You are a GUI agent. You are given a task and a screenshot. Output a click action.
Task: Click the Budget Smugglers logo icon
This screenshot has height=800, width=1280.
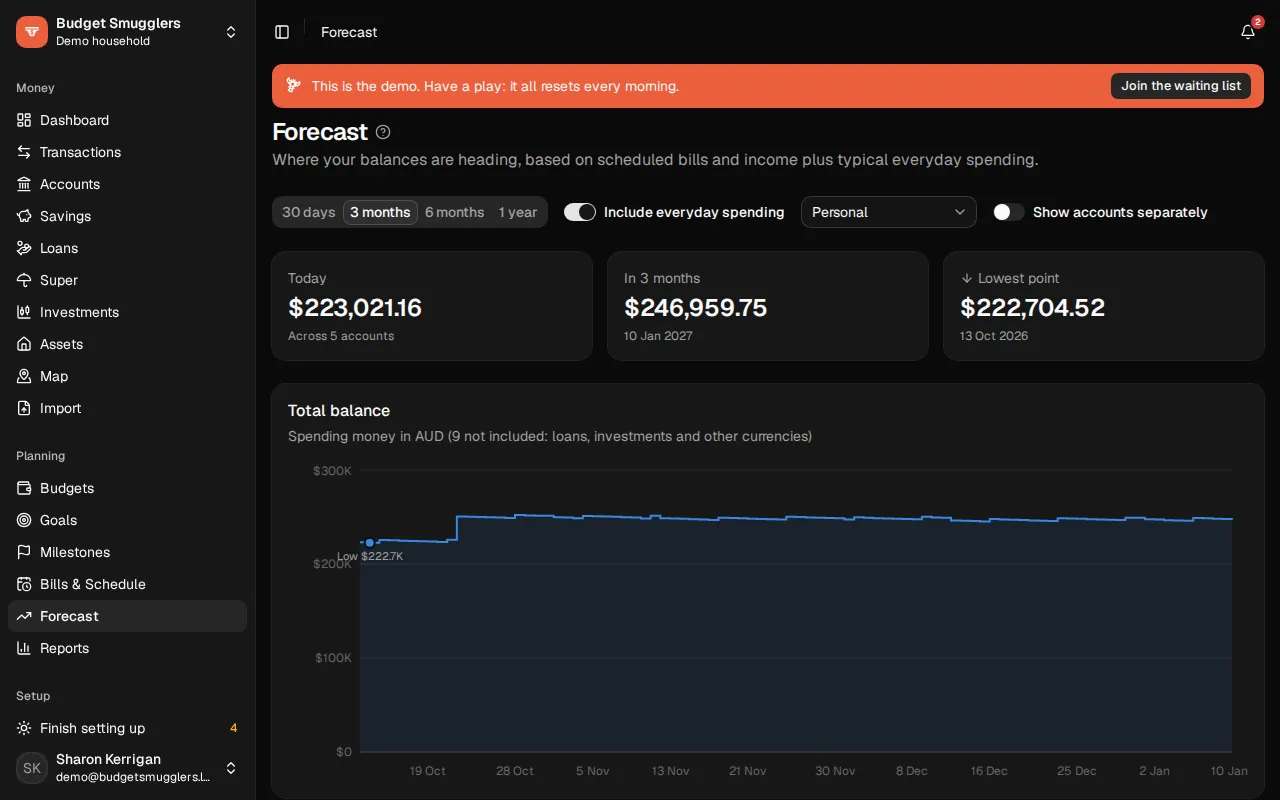click(32, 32)
